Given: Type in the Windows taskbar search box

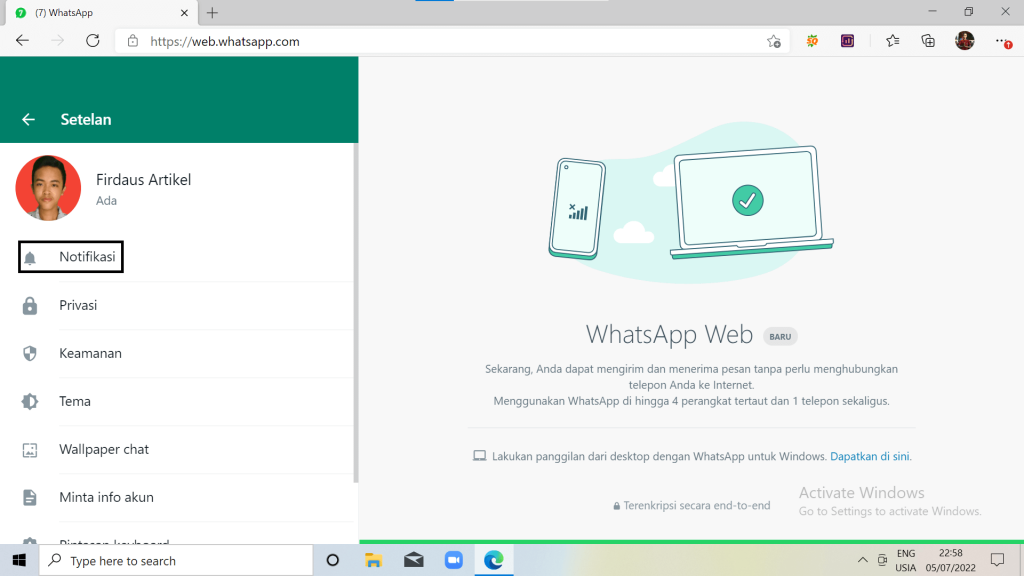Looking at the screenshot, I should 180,561.
